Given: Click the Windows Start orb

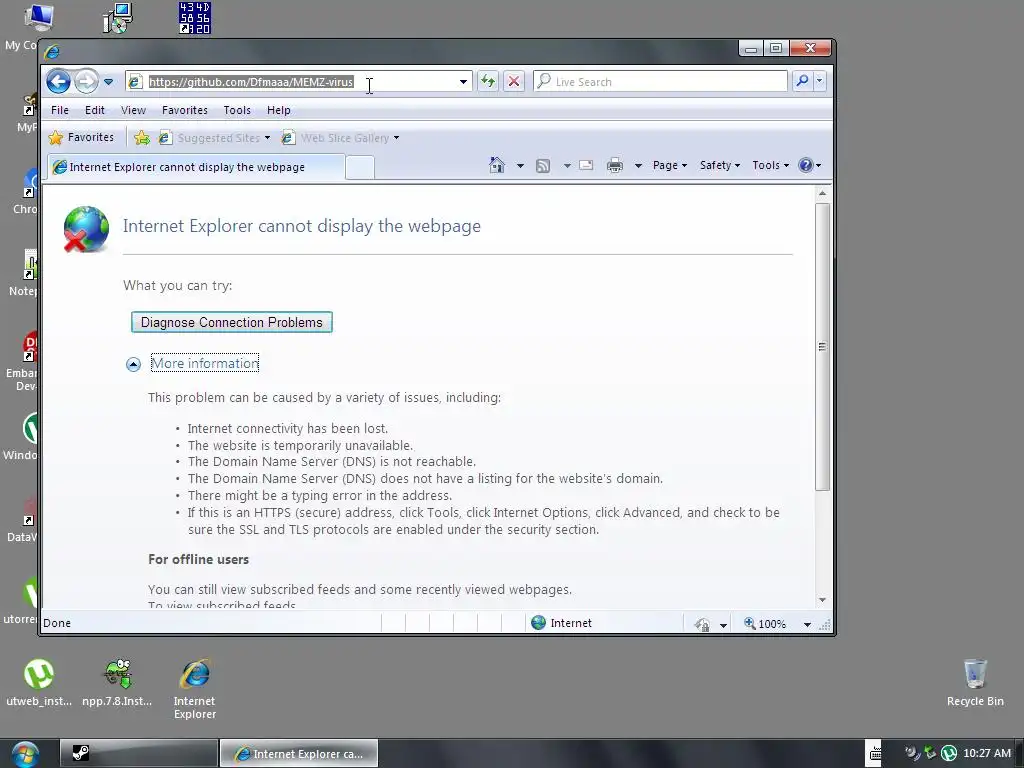Looking at the screenshot, I should [25, 754].
